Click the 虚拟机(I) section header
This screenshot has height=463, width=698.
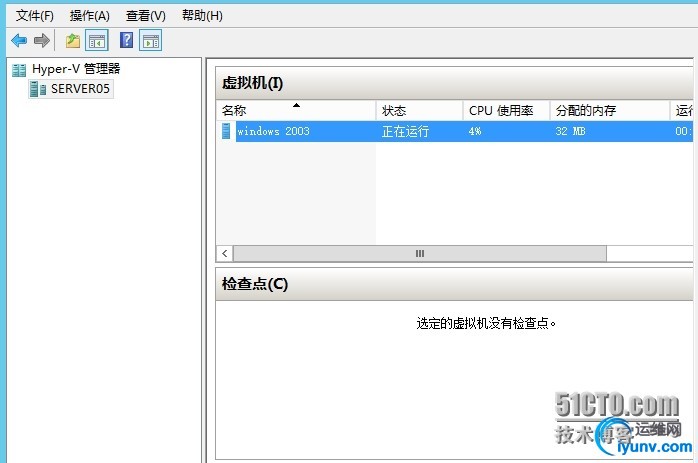pos(454,83)
